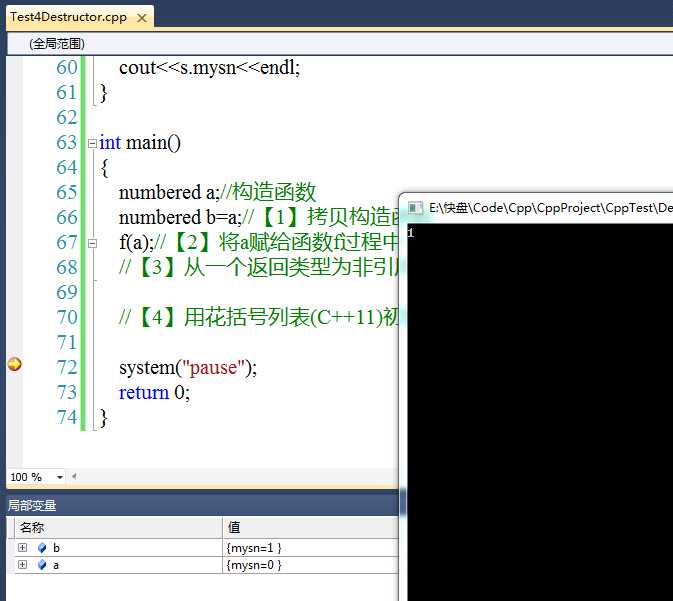Close the Test4Destructor.cpp tab
The height and width of the screenshot is (601, 673).
(x=142, y=18)
